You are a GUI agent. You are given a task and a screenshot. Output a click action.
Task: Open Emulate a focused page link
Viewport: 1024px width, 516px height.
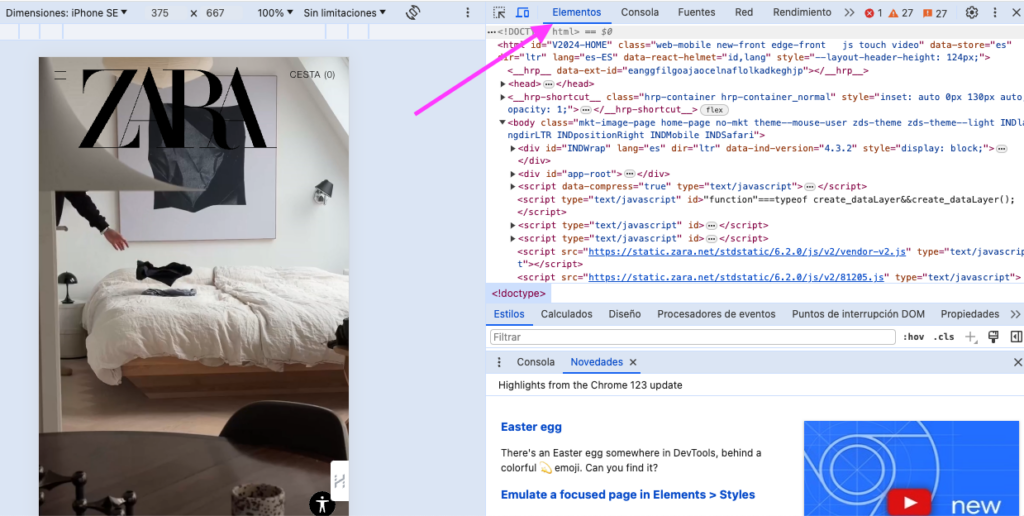click(628, 494)
